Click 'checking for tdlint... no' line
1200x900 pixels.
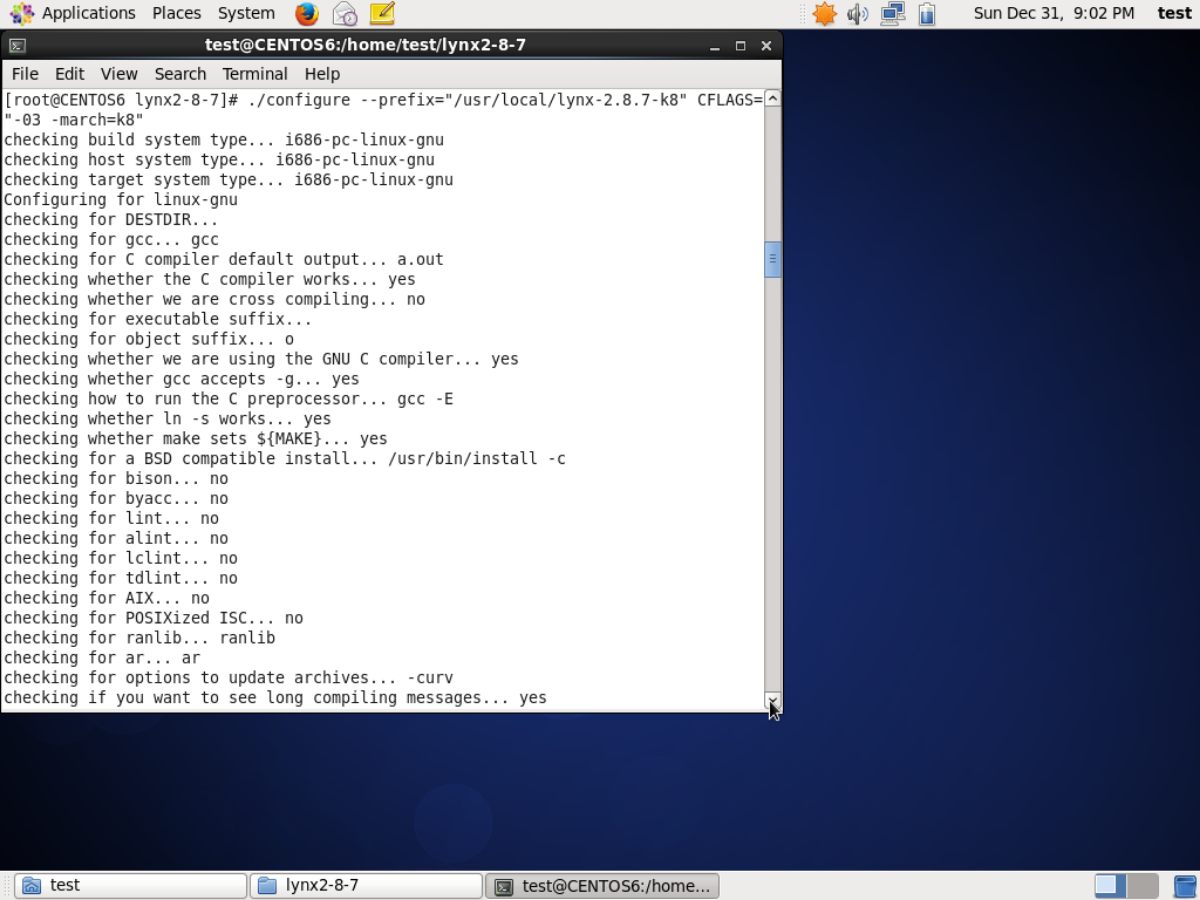click(x=120, y=578)
